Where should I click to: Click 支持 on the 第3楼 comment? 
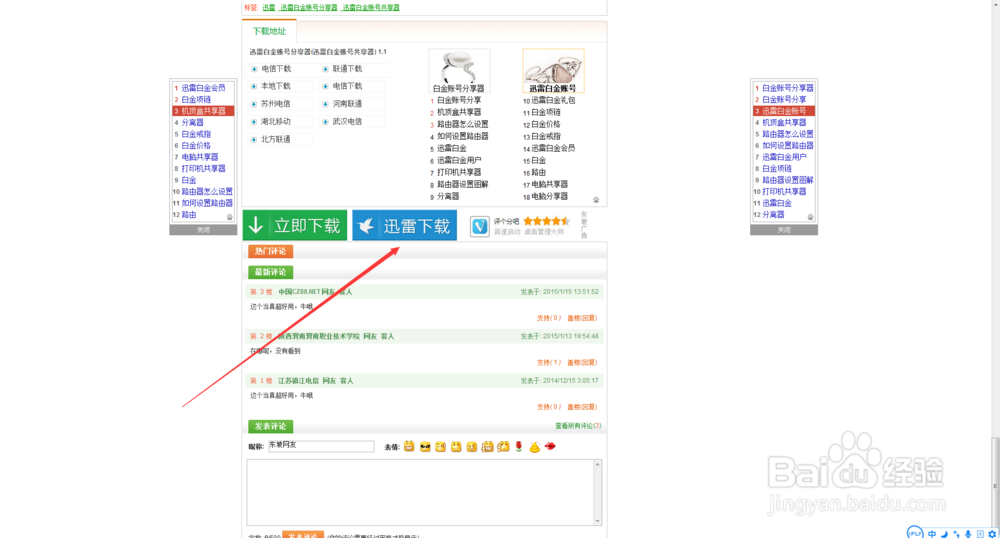548,318
